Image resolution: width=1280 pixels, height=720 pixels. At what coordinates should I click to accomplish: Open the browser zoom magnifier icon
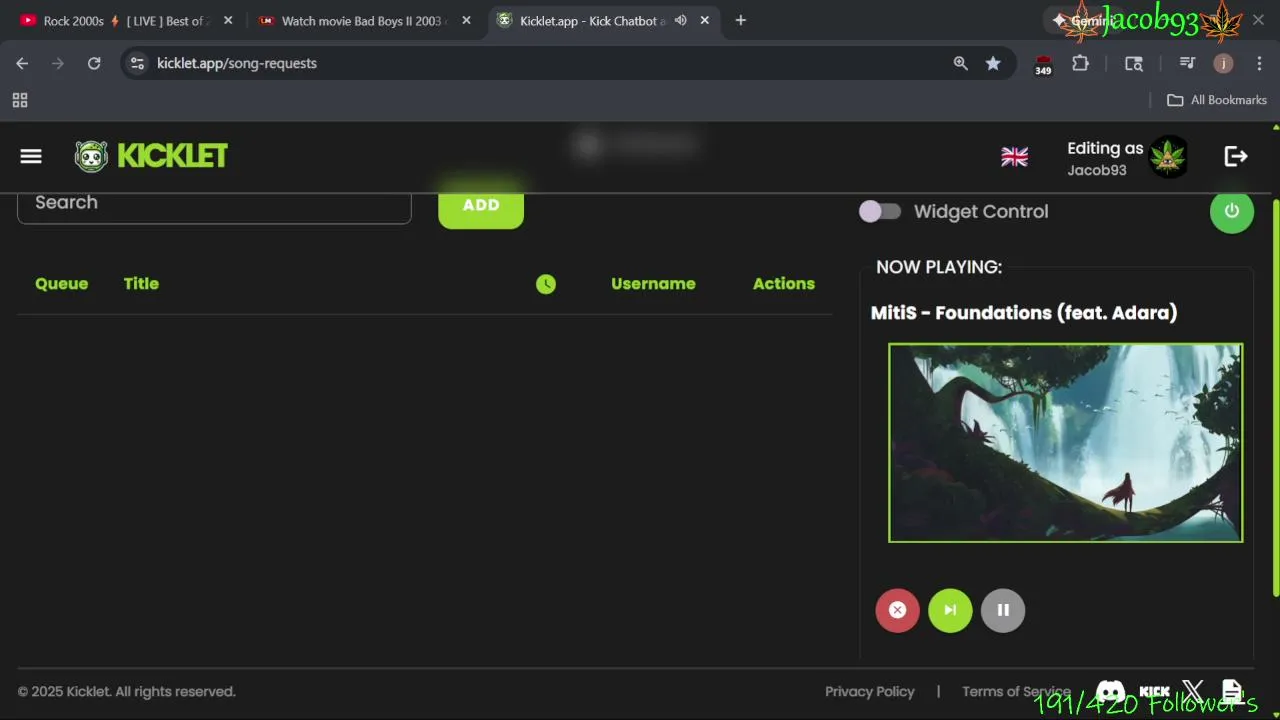pos(960,63)
